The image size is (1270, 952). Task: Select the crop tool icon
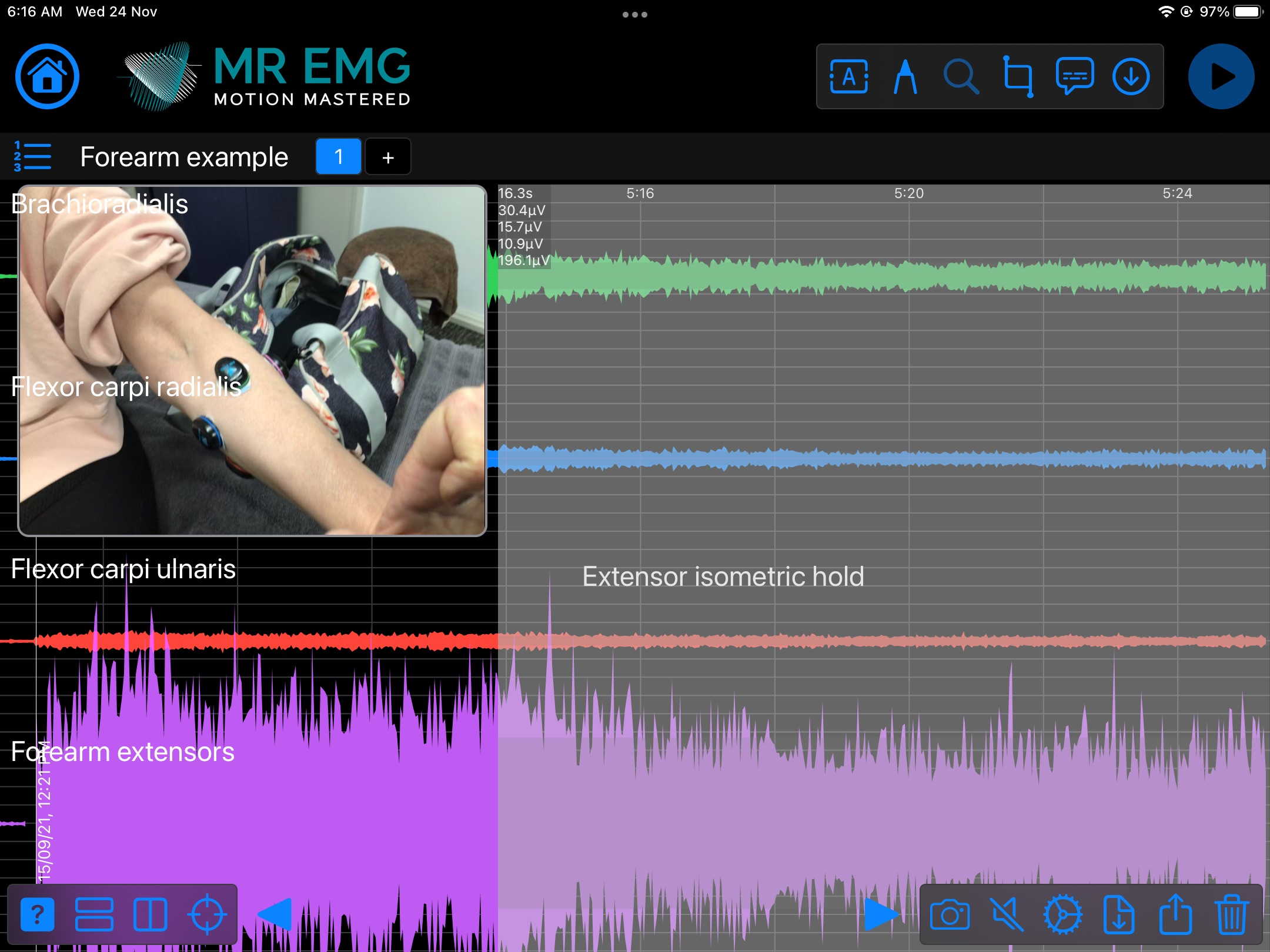pos(1018,77)
